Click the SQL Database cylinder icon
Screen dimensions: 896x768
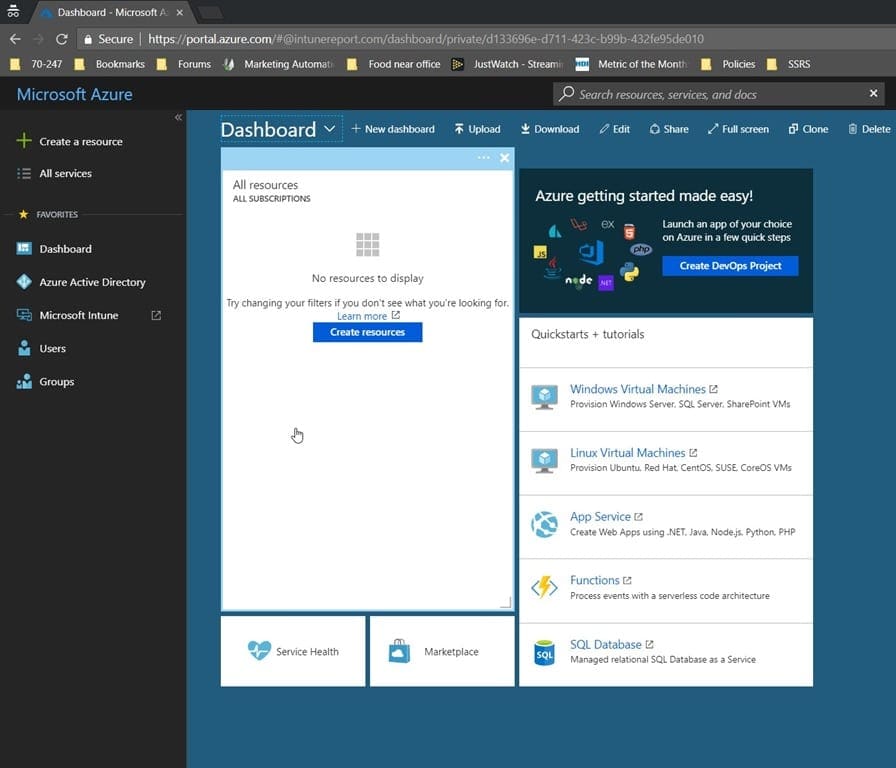tap(545, 653)
